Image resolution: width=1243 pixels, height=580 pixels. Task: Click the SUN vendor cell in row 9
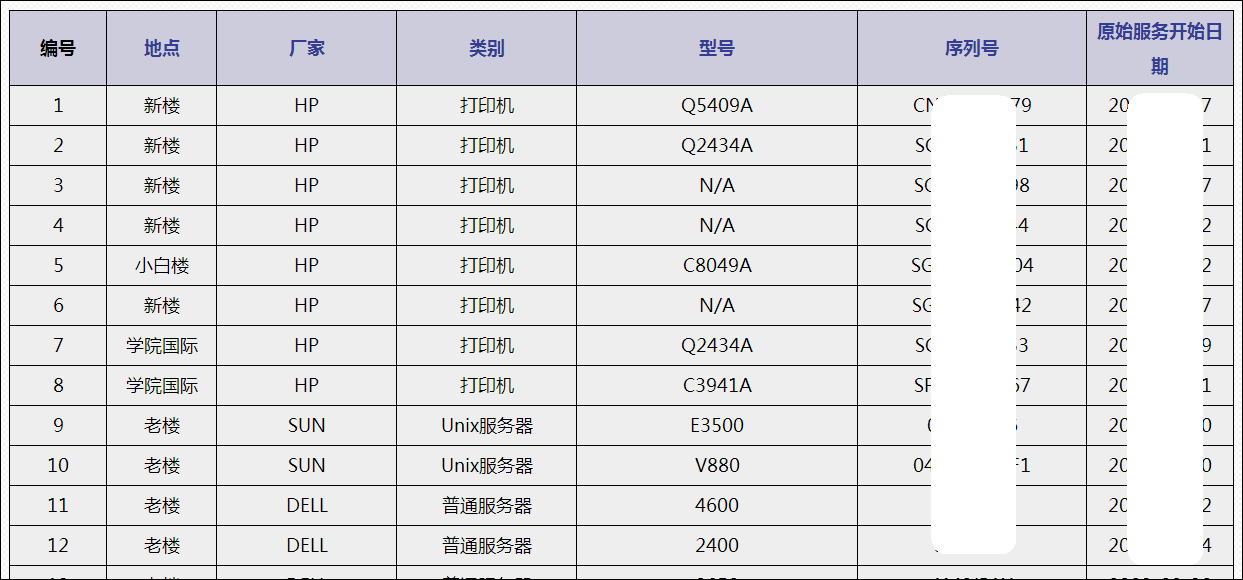pyautogui.click(x=307, y=425)
